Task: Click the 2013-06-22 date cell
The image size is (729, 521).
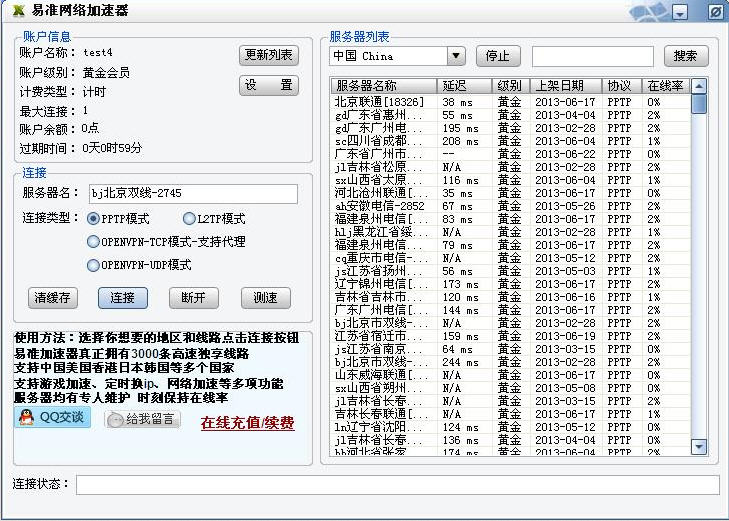Action: [x=565, y=154]
